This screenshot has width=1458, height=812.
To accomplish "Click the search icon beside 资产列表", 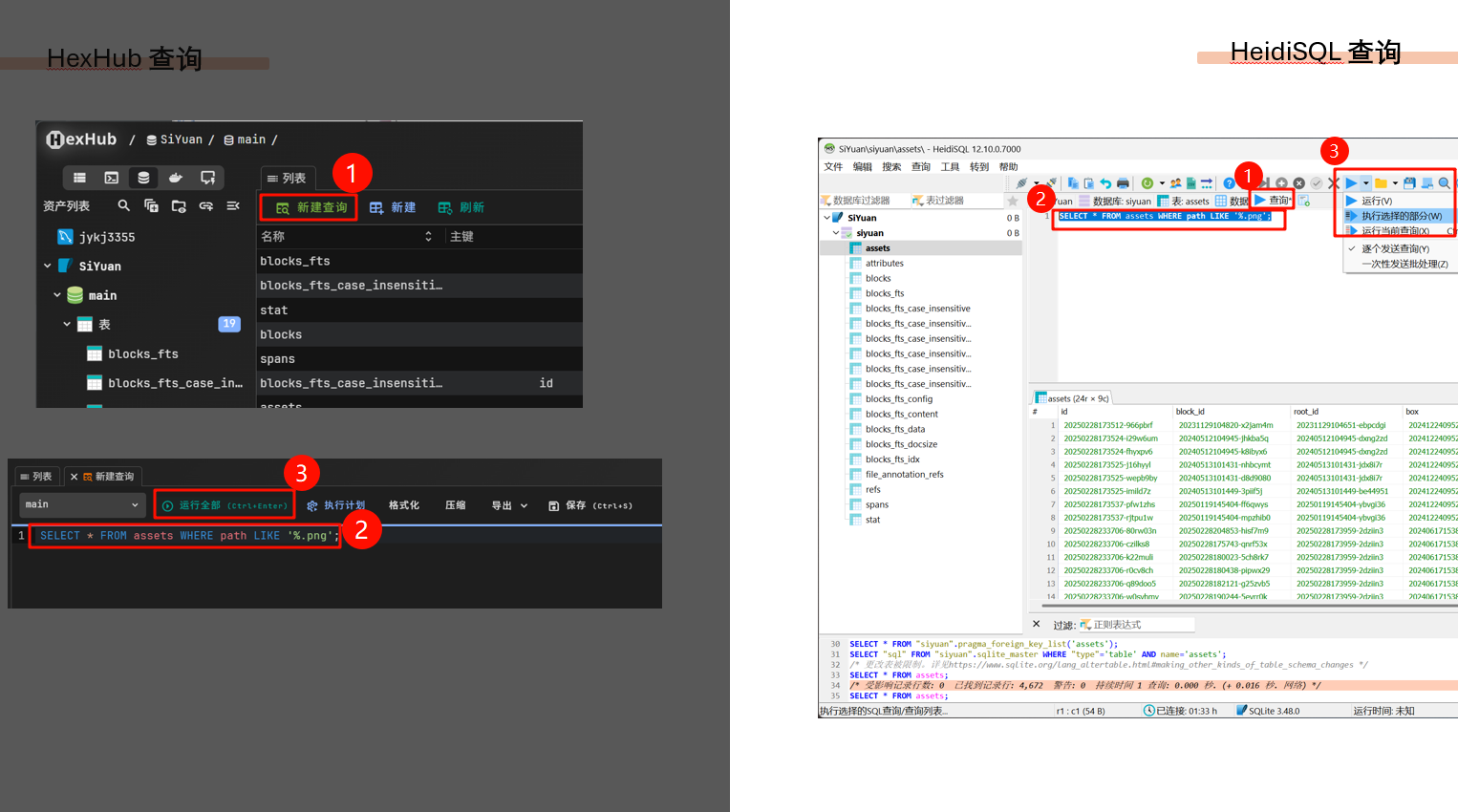I will click(x=123, y=205).
